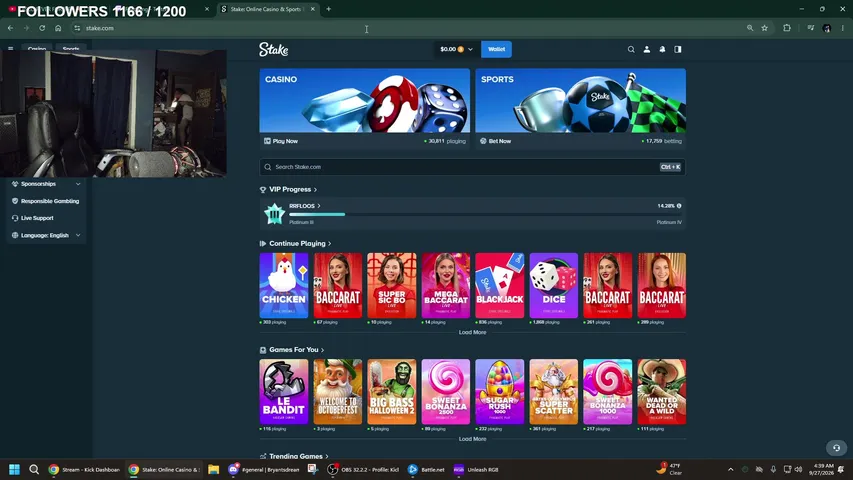This screenshot has width=853, height=480.
Task: Bookmark this page with star icon
Action: click(764, 28)
